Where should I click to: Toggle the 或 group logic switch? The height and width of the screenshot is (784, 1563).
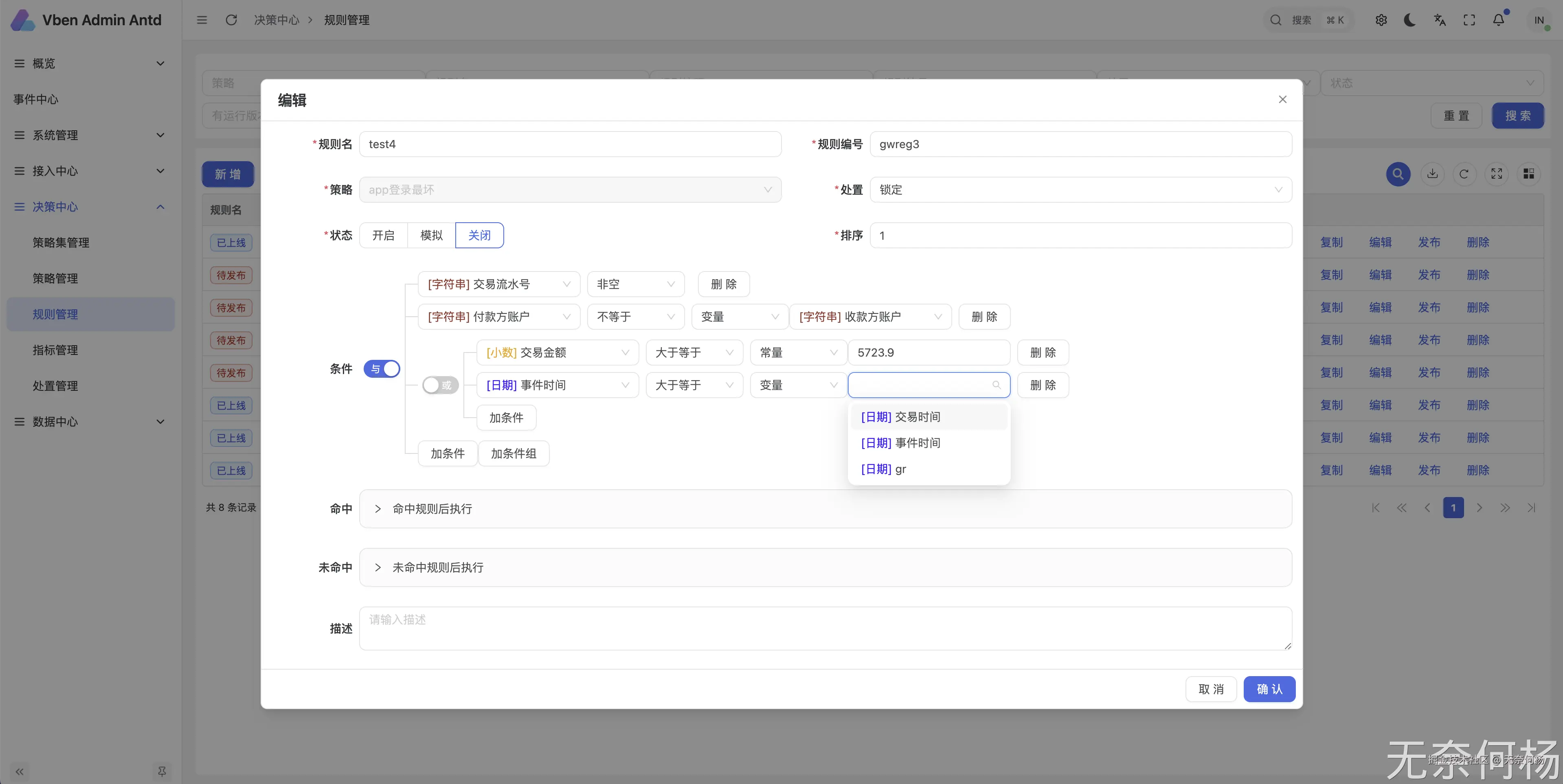click(440, 385)
